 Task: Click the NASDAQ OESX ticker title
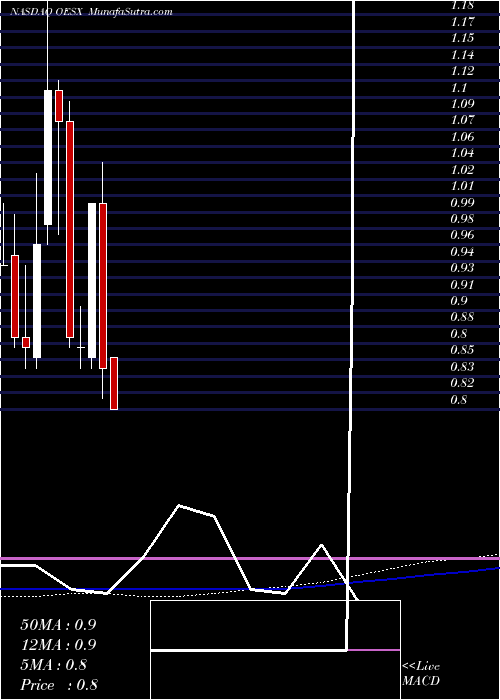tap(44, 12)
